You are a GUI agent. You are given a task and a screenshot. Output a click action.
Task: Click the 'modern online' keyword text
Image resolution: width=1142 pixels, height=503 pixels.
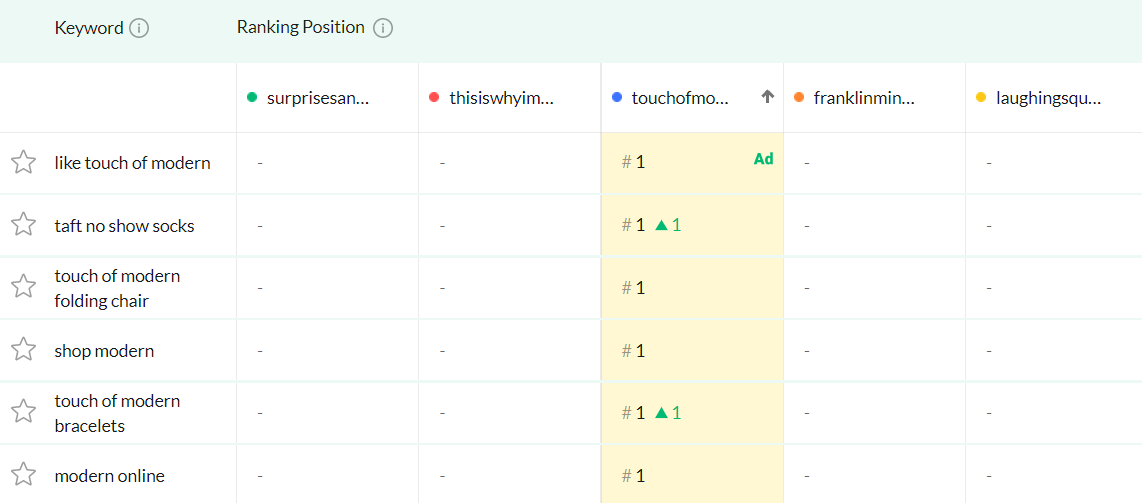tap(109, 476)
